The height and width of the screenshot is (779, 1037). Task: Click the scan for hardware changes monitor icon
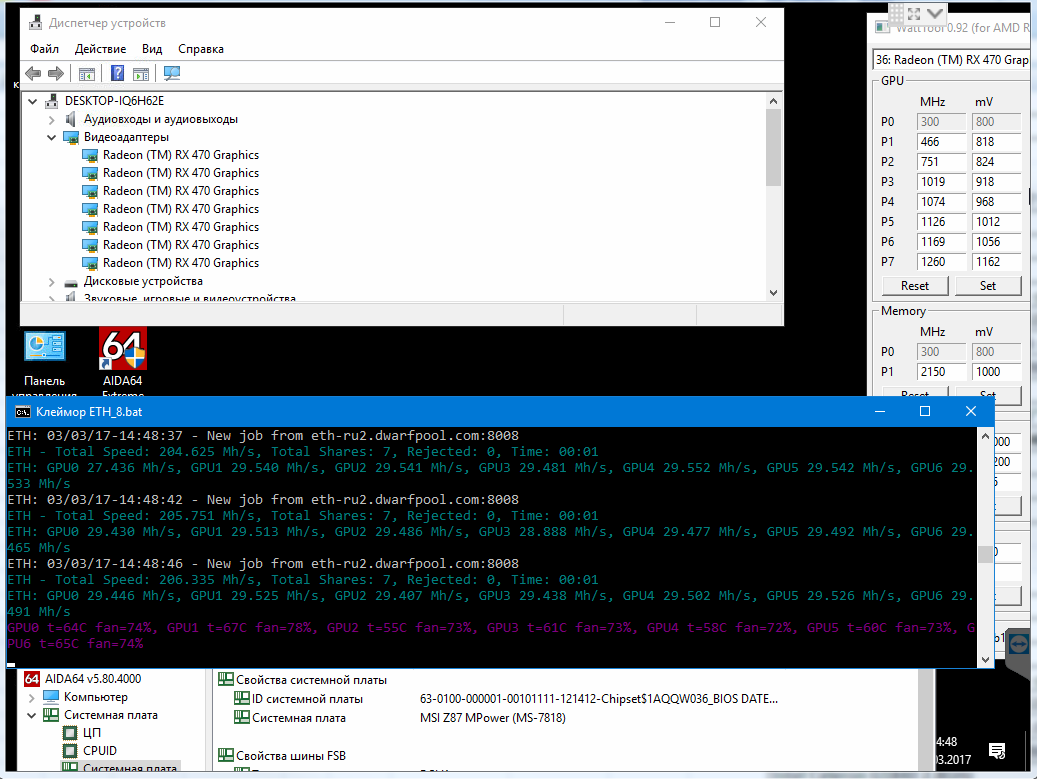pos(171,73)
